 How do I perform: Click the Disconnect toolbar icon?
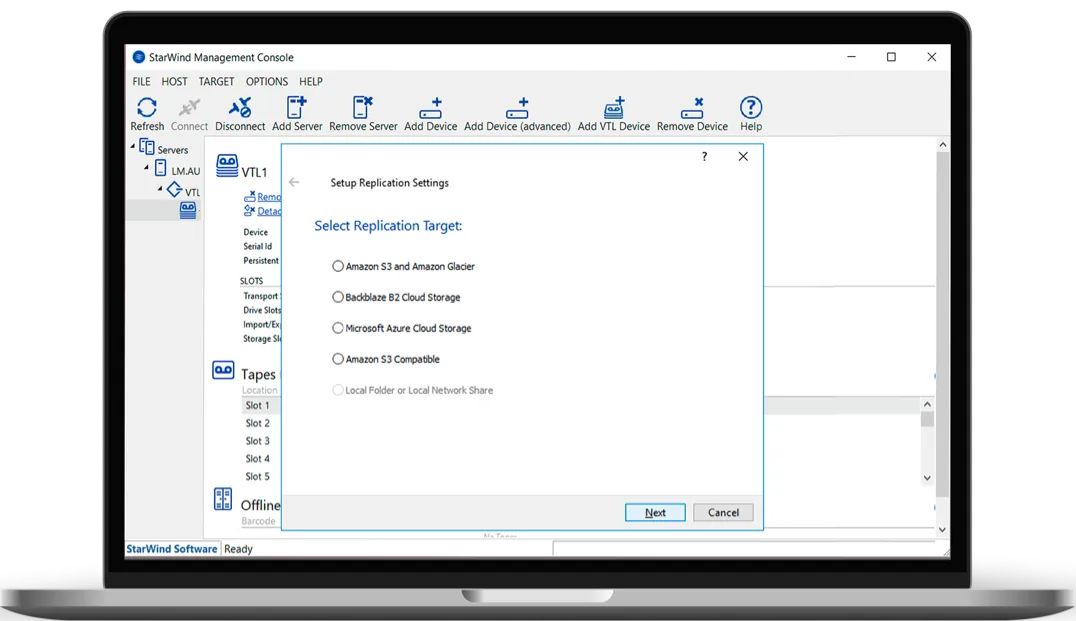[x=239, y=108]
